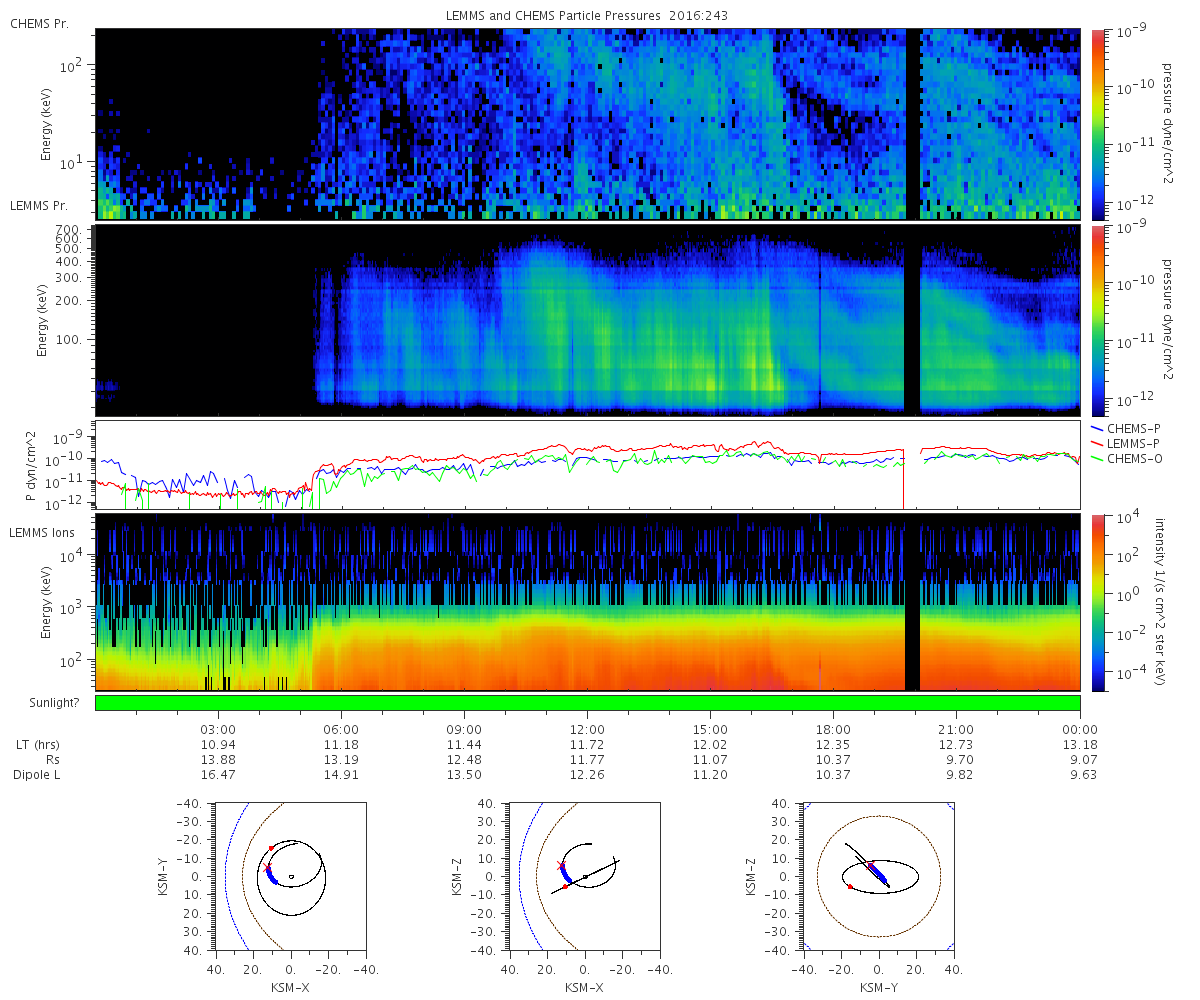Click the LEMMS pressure color bar
1200x1000 pixels.
coord(1097,320)
